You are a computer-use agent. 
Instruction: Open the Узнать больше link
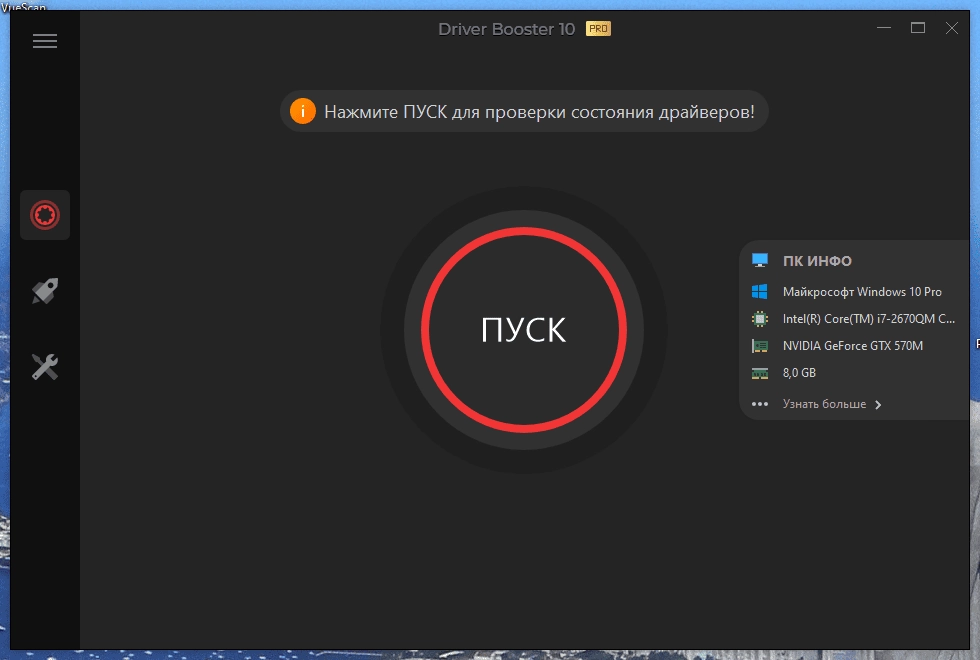click(824, 404)
